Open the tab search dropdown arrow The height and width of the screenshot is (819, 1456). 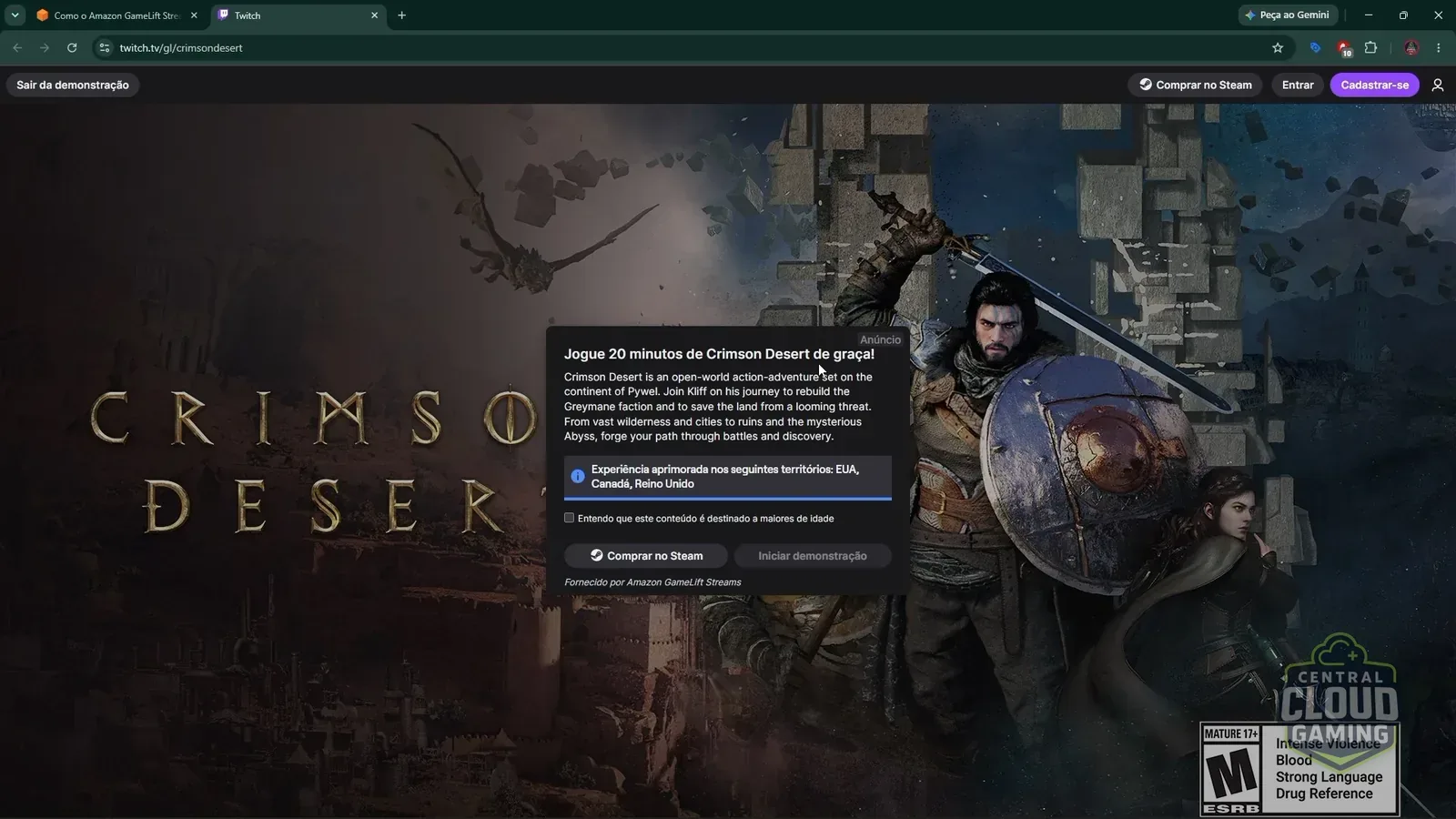click(15, 15)
